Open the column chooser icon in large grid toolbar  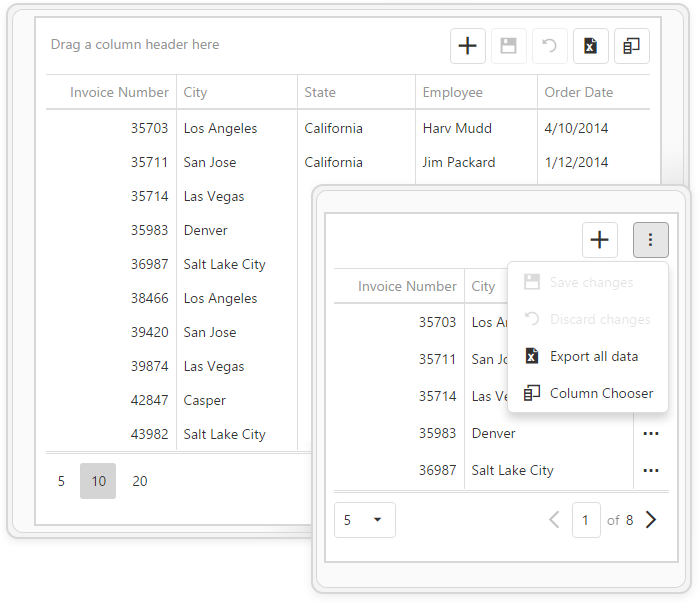point(631,46)
